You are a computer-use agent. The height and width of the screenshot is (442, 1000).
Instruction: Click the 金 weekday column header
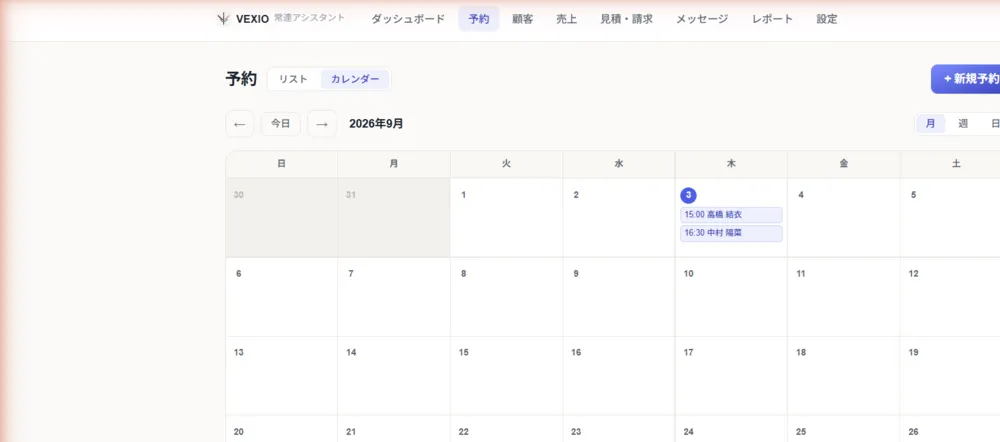844,164
